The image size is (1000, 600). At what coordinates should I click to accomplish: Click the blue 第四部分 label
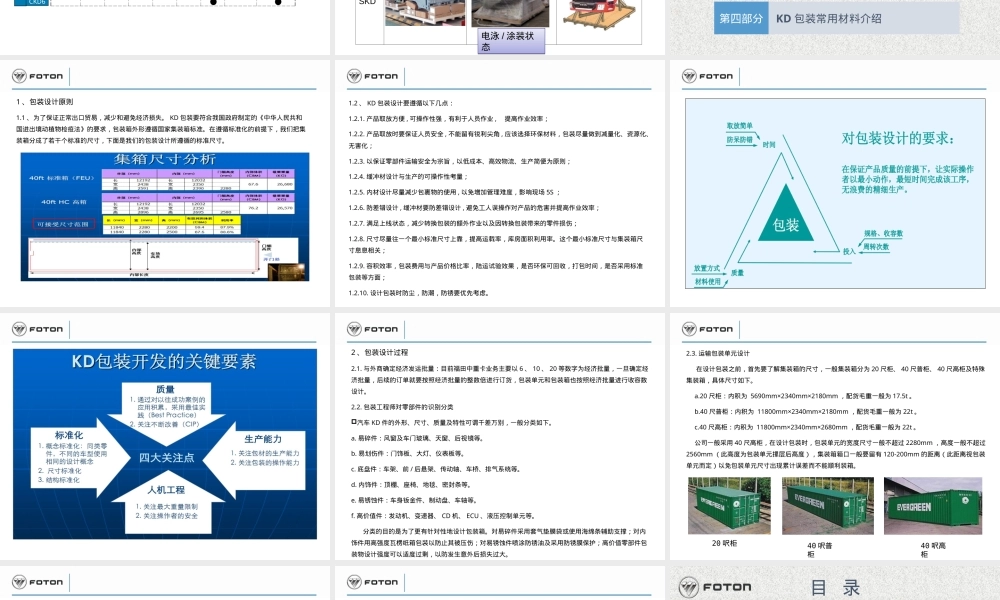pyautogui.click(x=741, y=18)
